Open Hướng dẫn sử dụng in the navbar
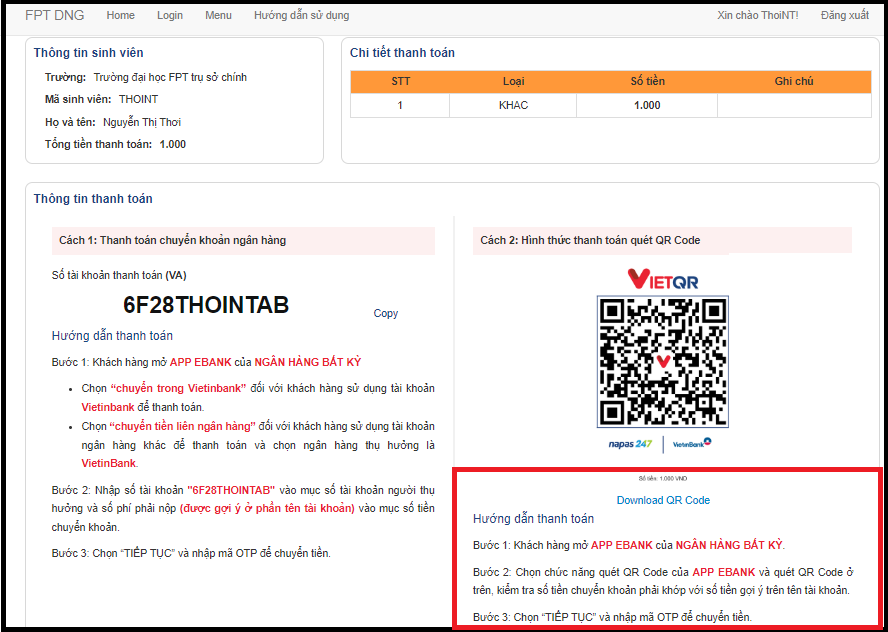 pos(301,15)
